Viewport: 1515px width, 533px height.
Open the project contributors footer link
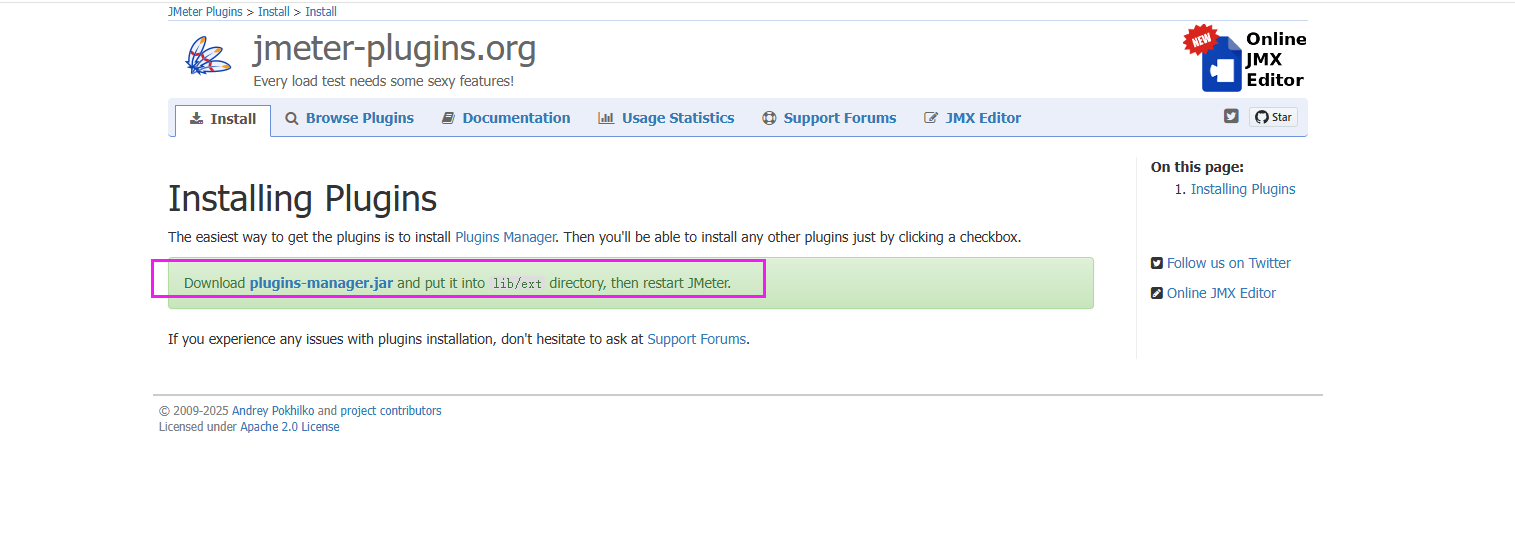click(391, 411)
